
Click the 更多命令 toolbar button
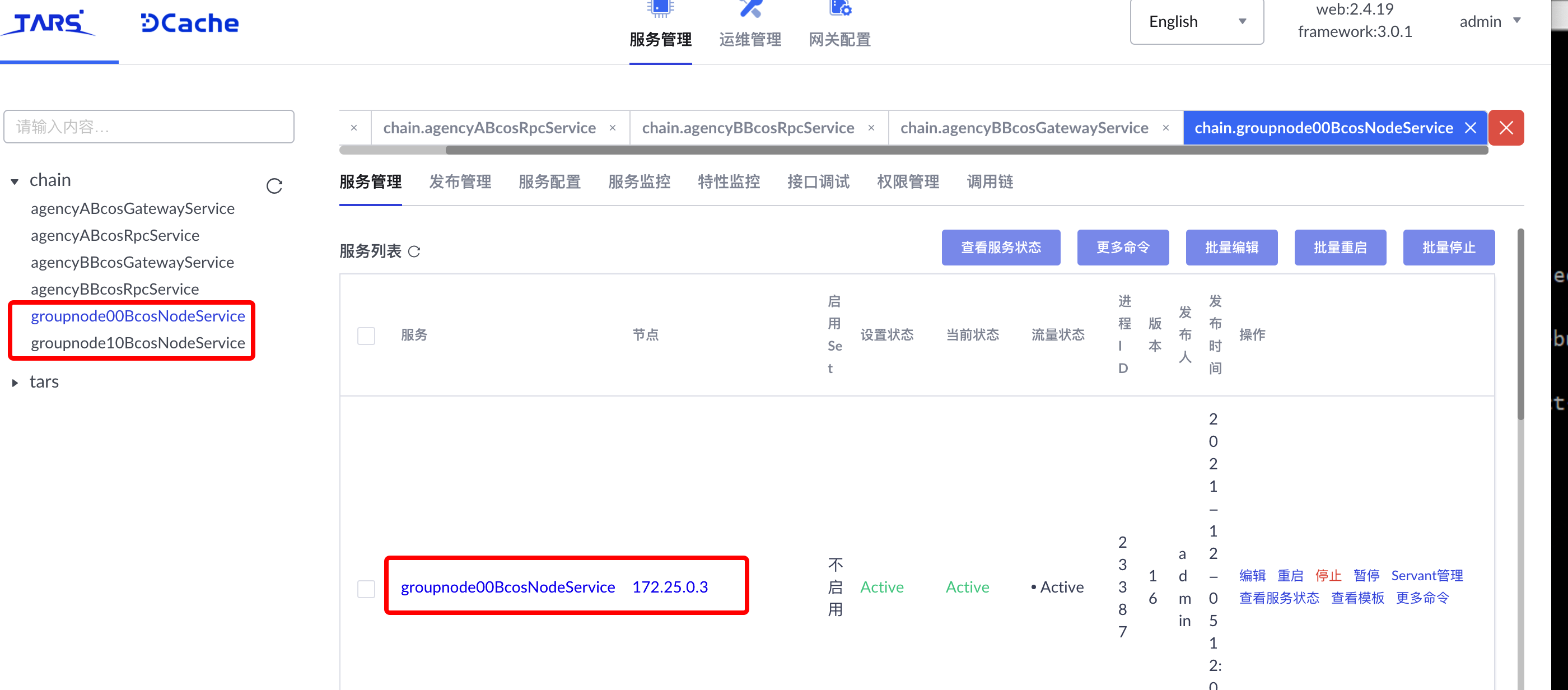1123,247
